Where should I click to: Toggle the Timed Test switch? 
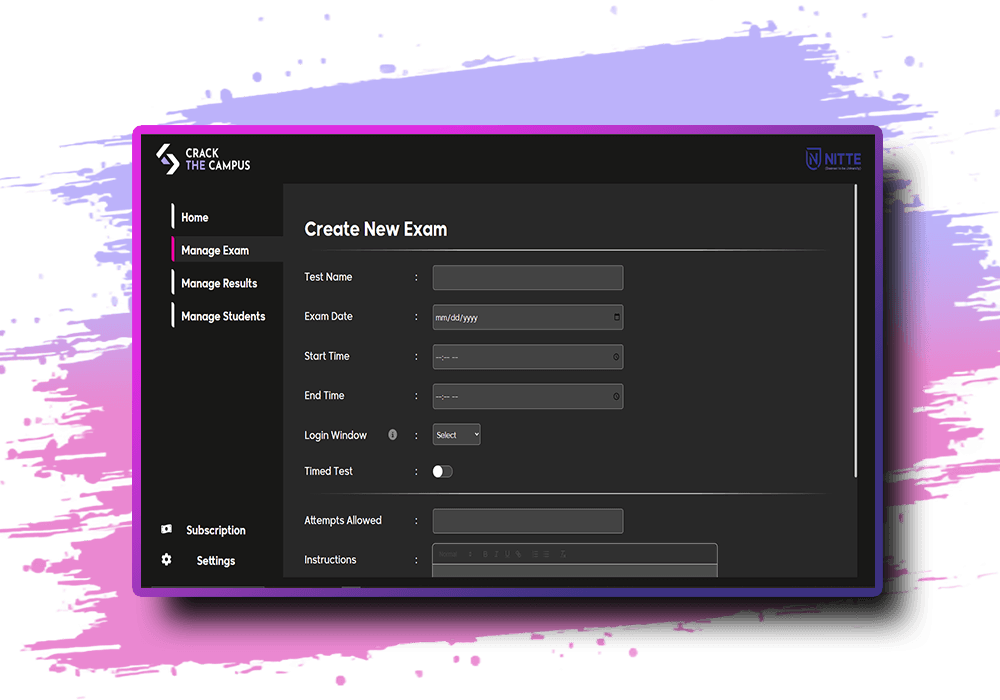(443, 472)
